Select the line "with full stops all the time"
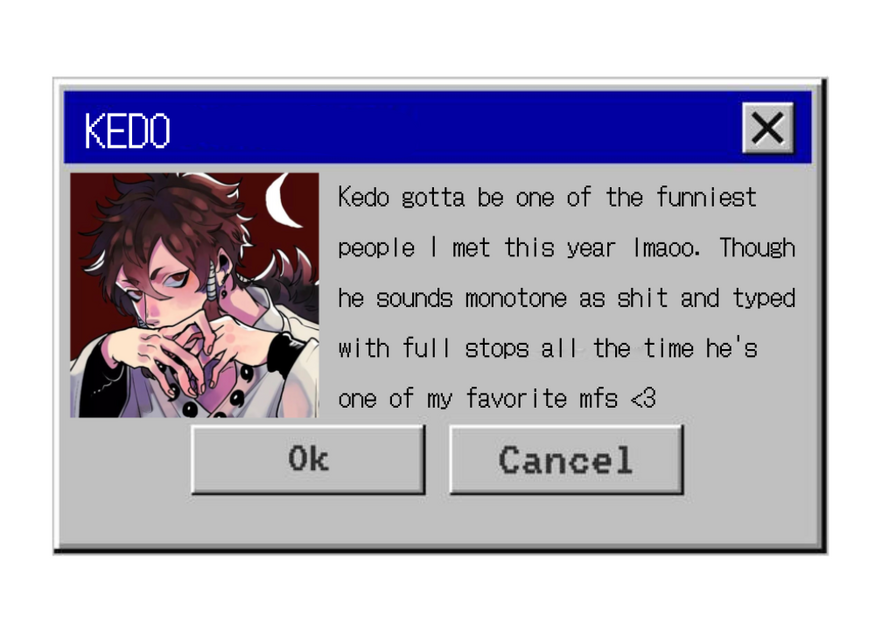 pos(516,348)
